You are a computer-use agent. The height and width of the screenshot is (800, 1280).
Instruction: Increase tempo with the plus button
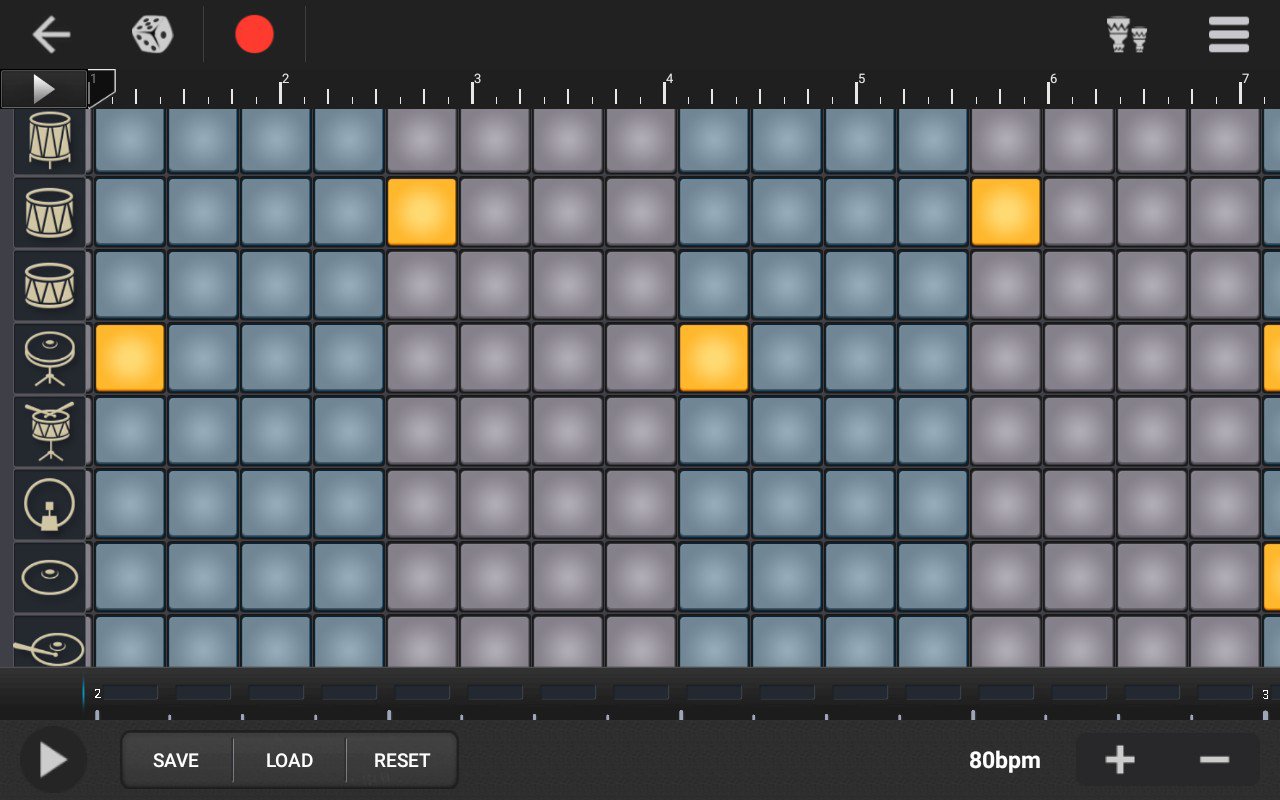tap(1119, 760)
